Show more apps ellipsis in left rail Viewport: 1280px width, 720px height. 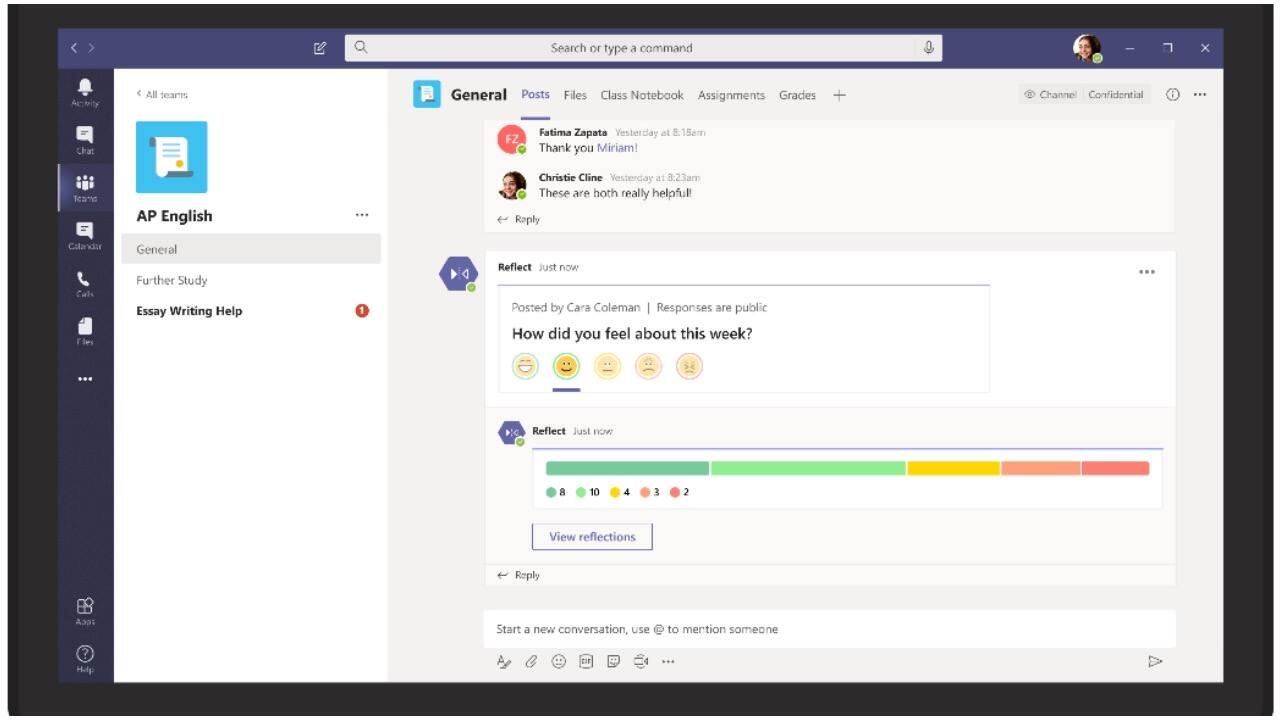85,379
